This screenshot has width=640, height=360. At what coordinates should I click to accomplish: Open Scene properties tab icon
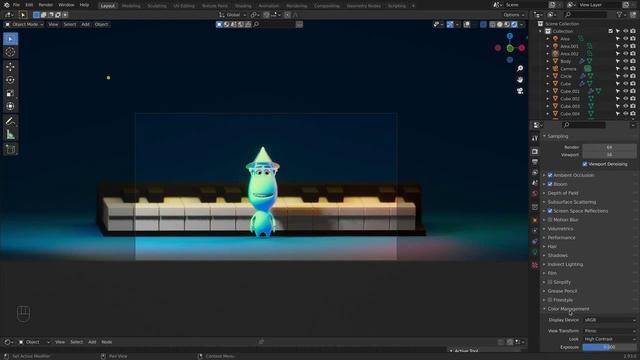click(x=535, y=183)
